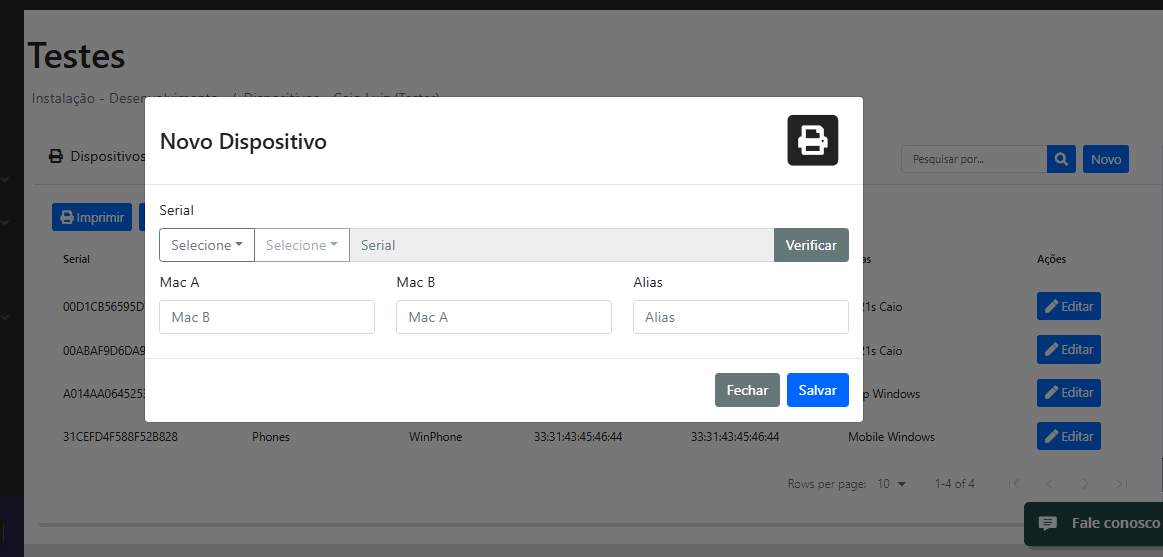Expand the Rows per page dropdown
Viewport: 1163px width, 557px height.
[x=891, y=484]
